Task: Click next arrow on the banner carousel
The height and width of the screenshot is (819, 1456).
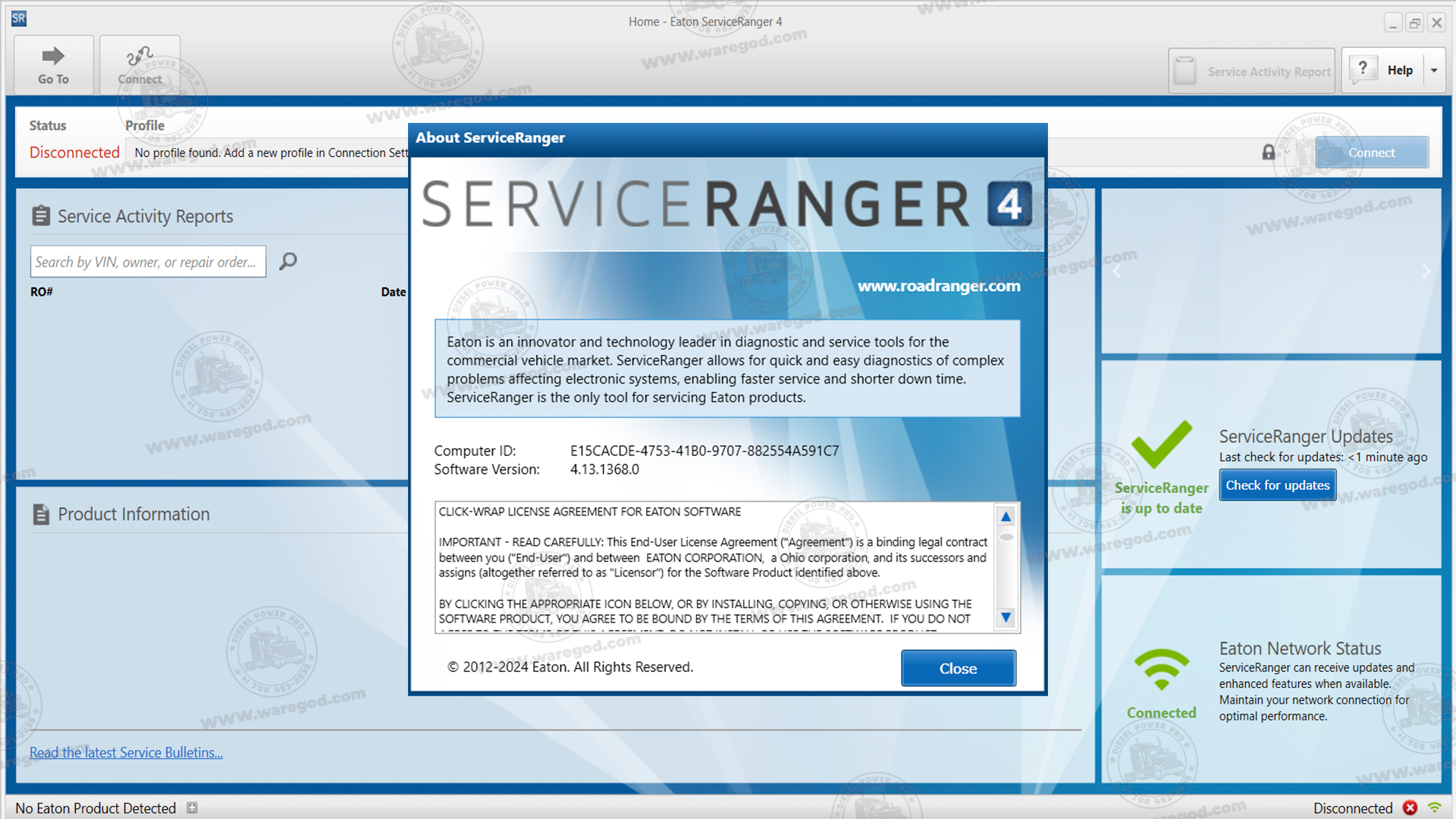Action: click(1426, 271)
